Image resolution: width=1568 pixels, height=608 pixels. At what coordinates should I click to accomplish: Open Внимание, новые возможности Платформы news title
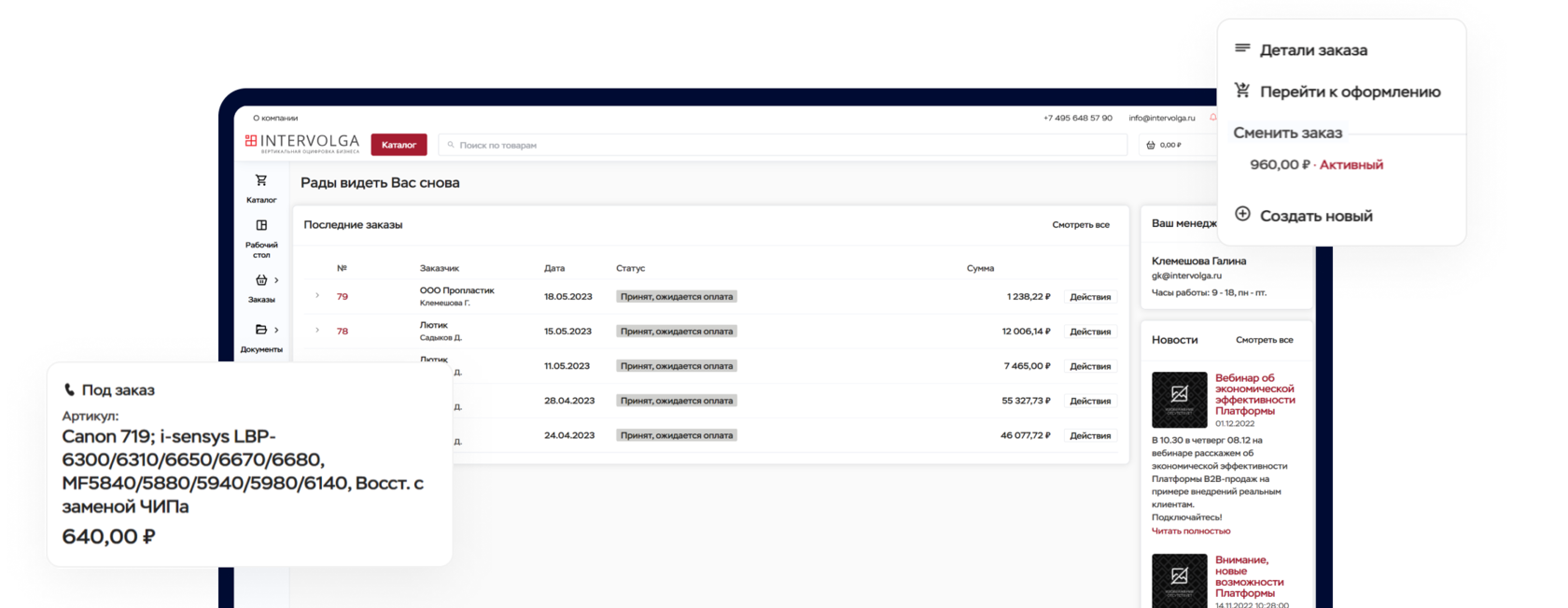pyautogui.click(x=1249, y=576)
